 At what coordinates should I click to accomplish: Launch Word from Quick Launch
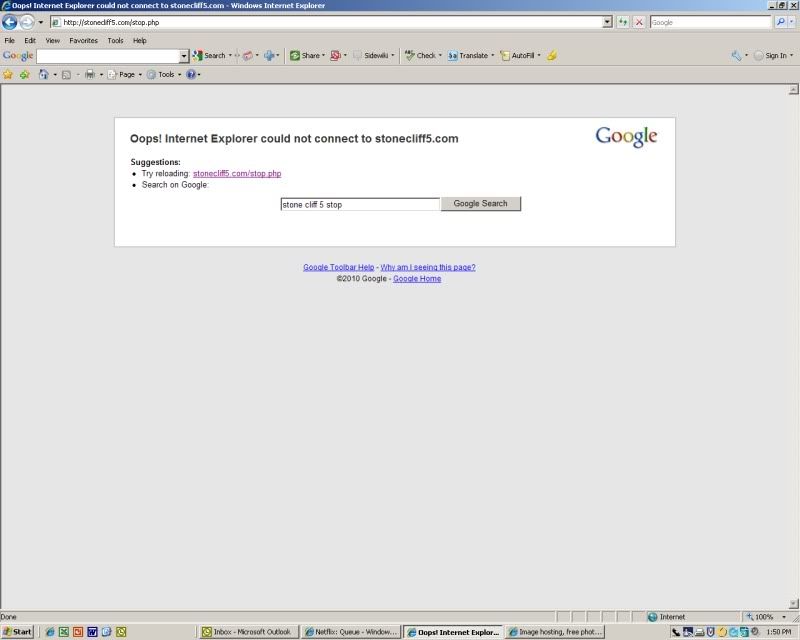pos(92,632)
